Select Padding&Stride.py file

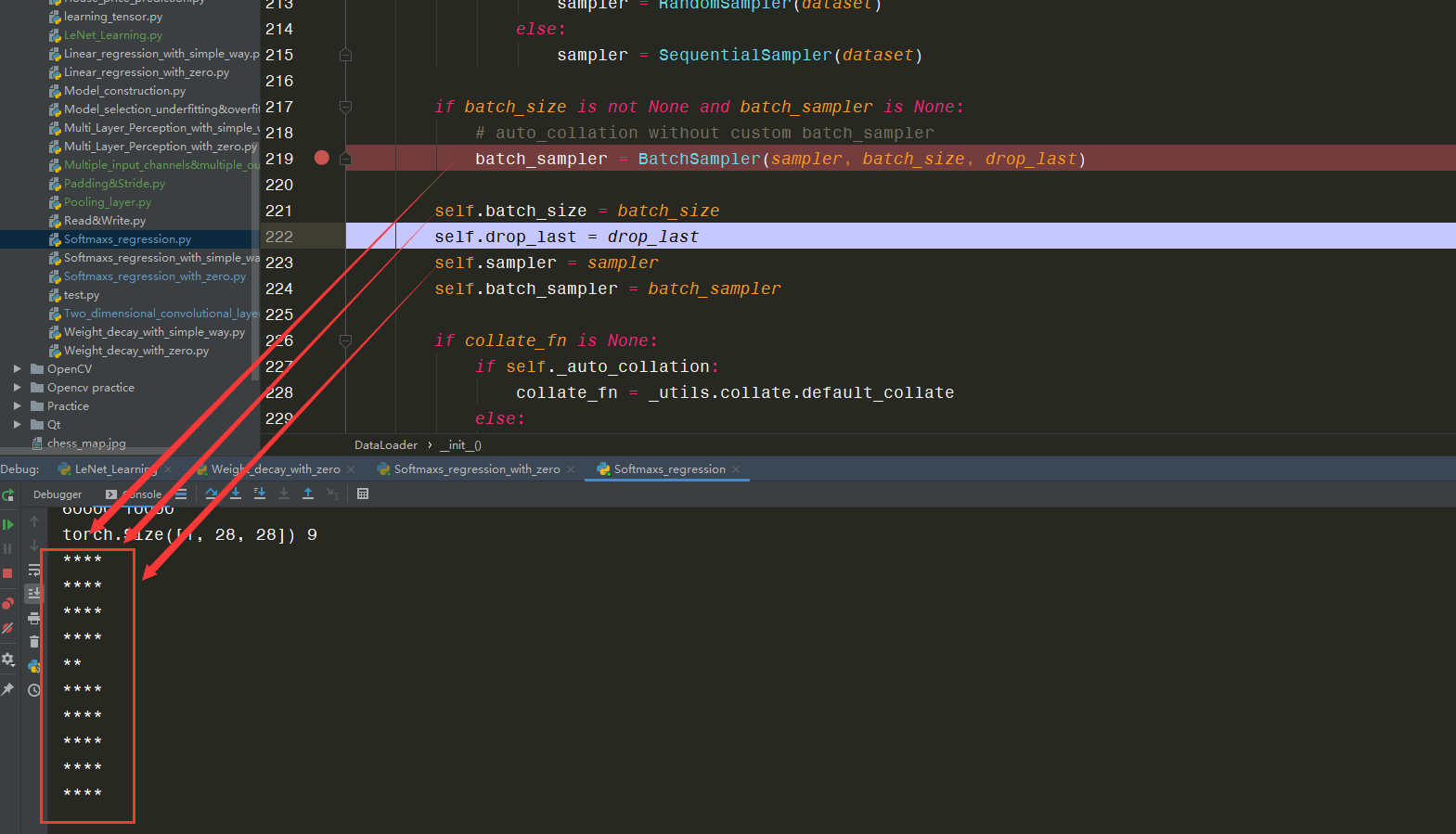point(114,184)
